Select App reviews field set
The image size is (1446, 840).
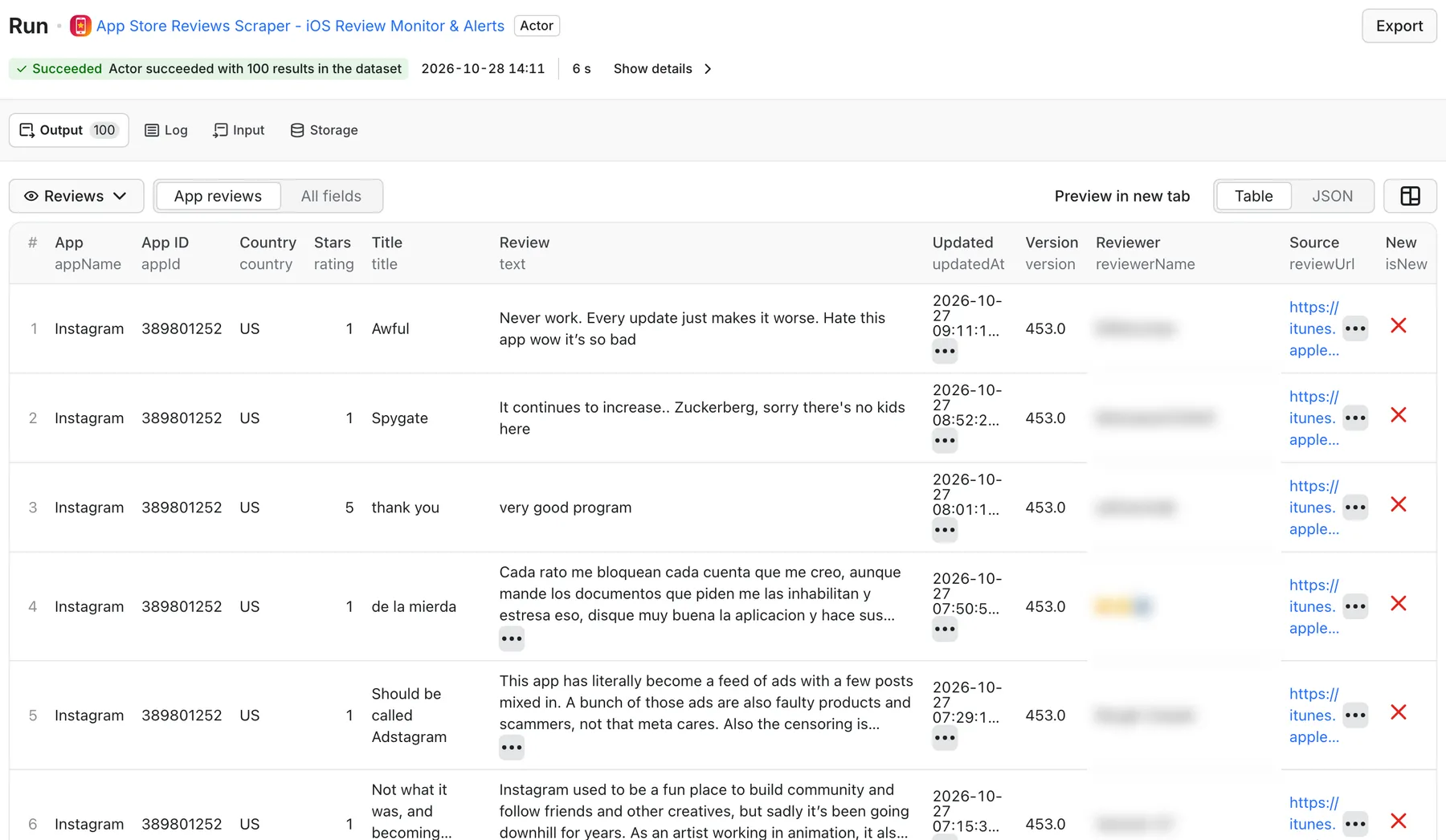[x=218, y=196]
